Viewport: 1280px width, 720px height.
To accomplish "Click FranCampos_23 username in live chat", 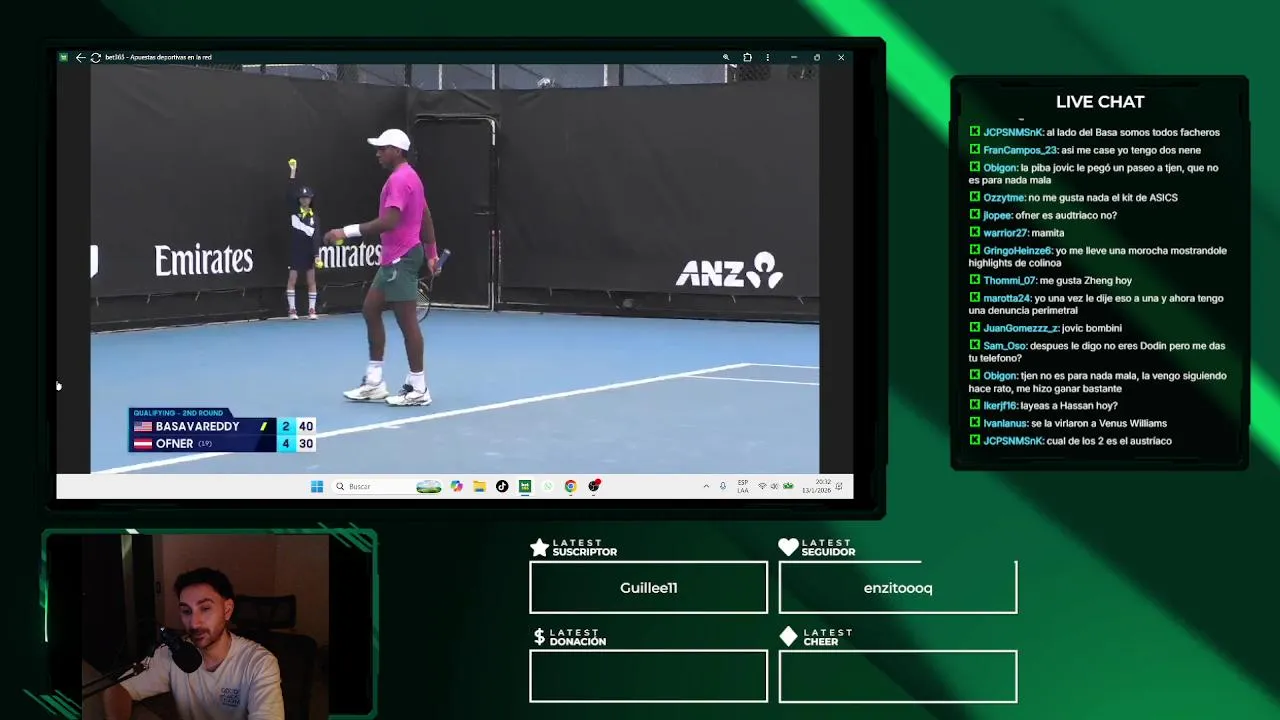I will (1020, 150).
